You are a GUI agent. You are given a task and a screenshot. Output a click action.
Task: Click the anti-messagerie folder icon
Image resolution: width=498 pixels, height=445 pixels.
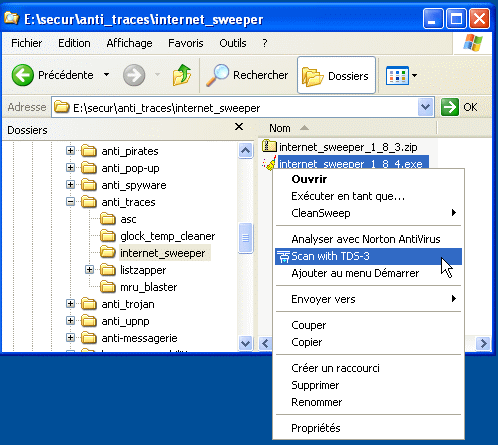(x=89, y=338)
